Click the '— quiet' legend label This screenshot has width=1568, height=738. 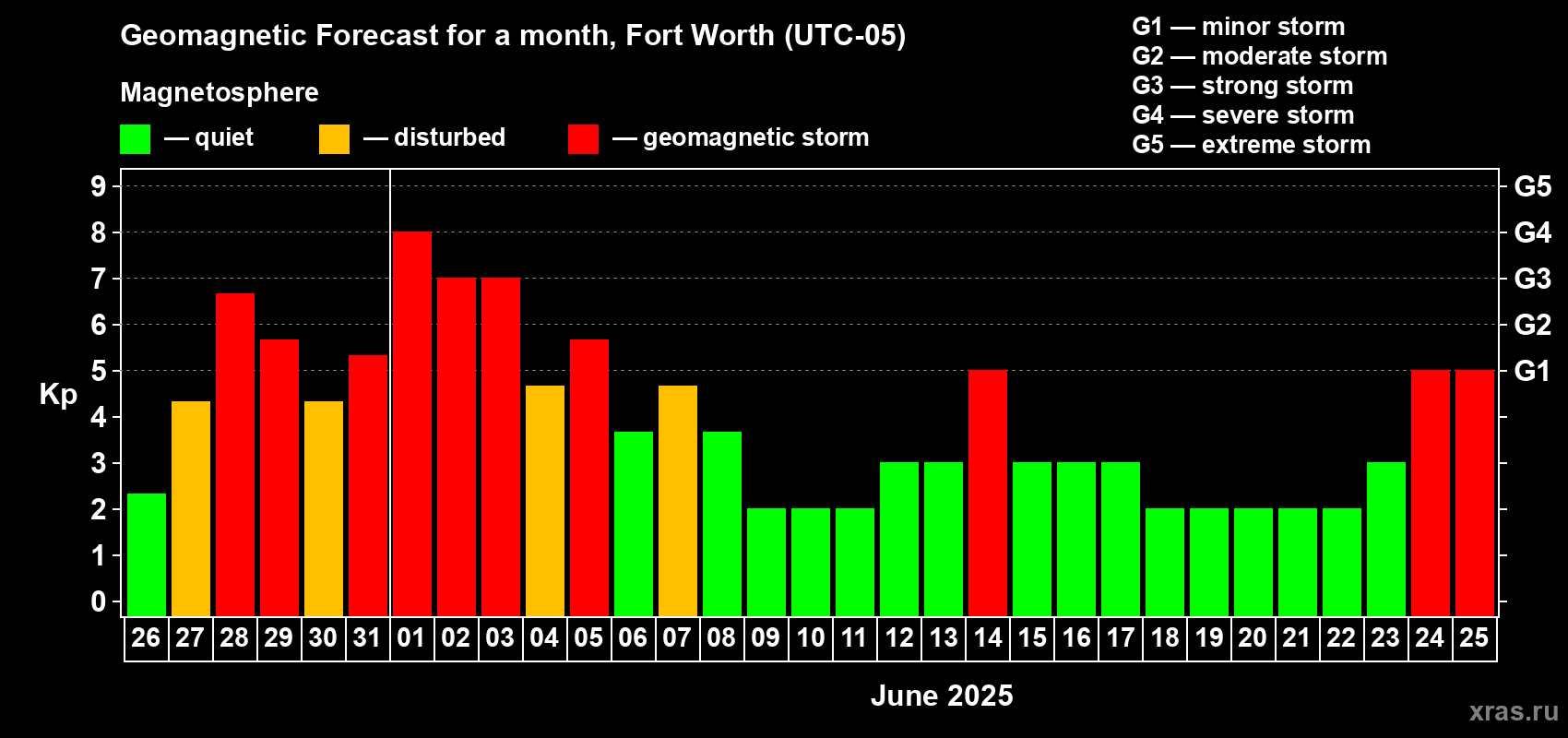[x=208, y=138]
